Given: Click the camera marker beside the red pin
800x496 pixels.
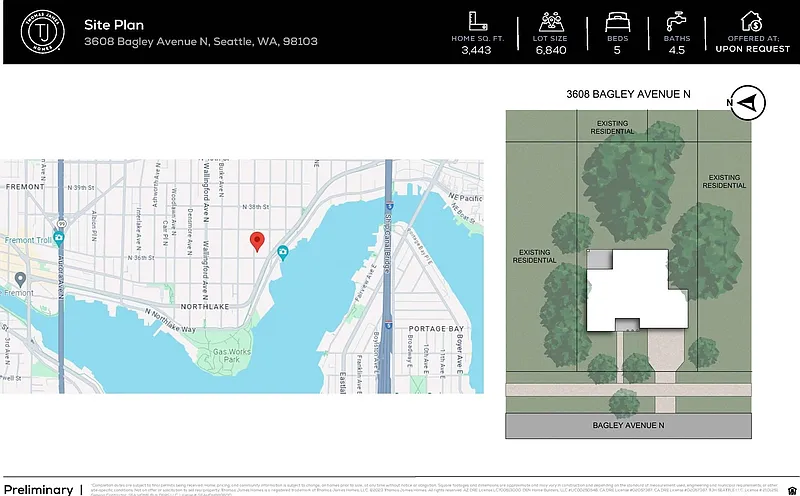Looking at the screenshot, I should [x=283, y=252].
